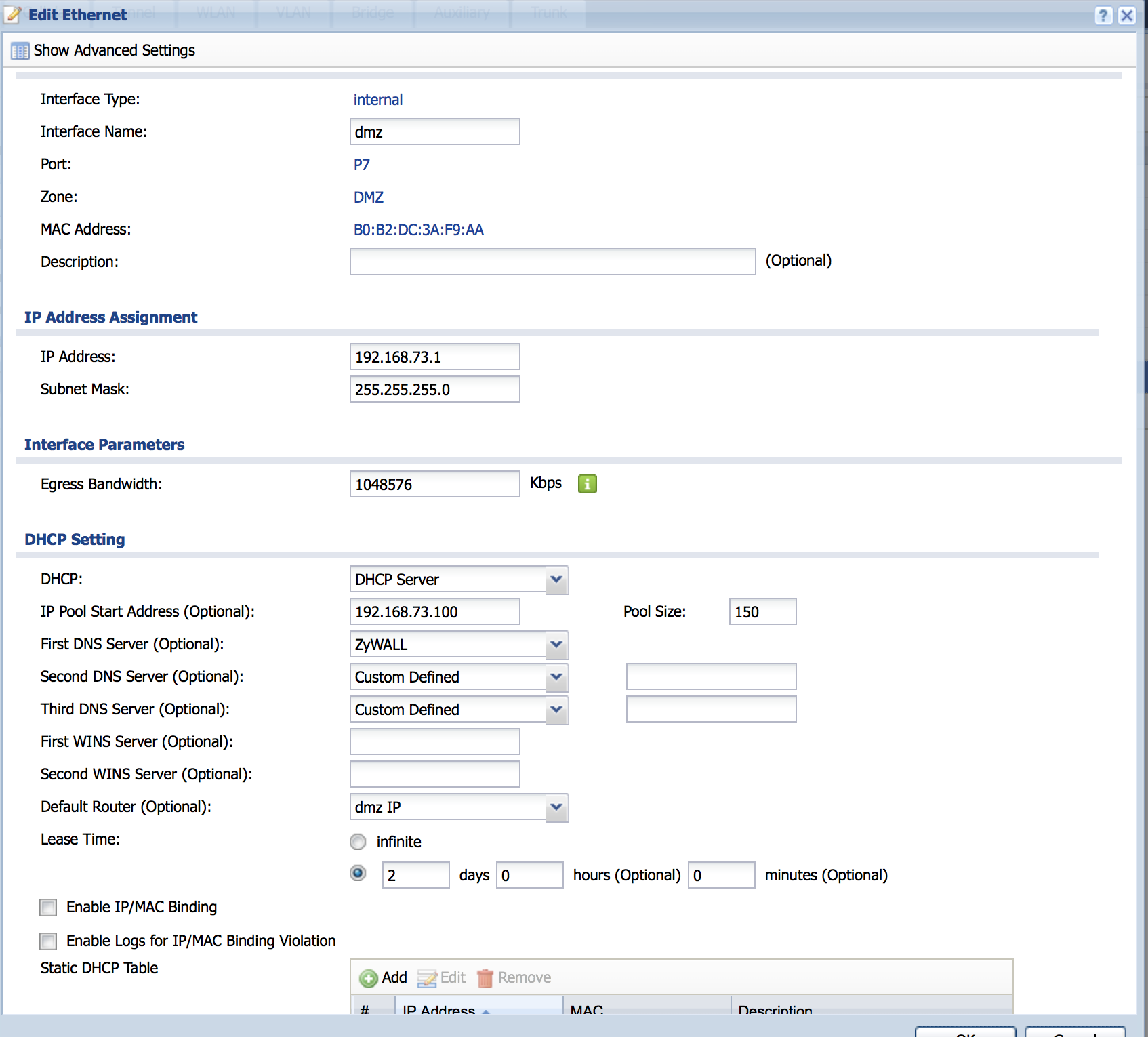Enable IP/MAC Binding

point(47,908)
